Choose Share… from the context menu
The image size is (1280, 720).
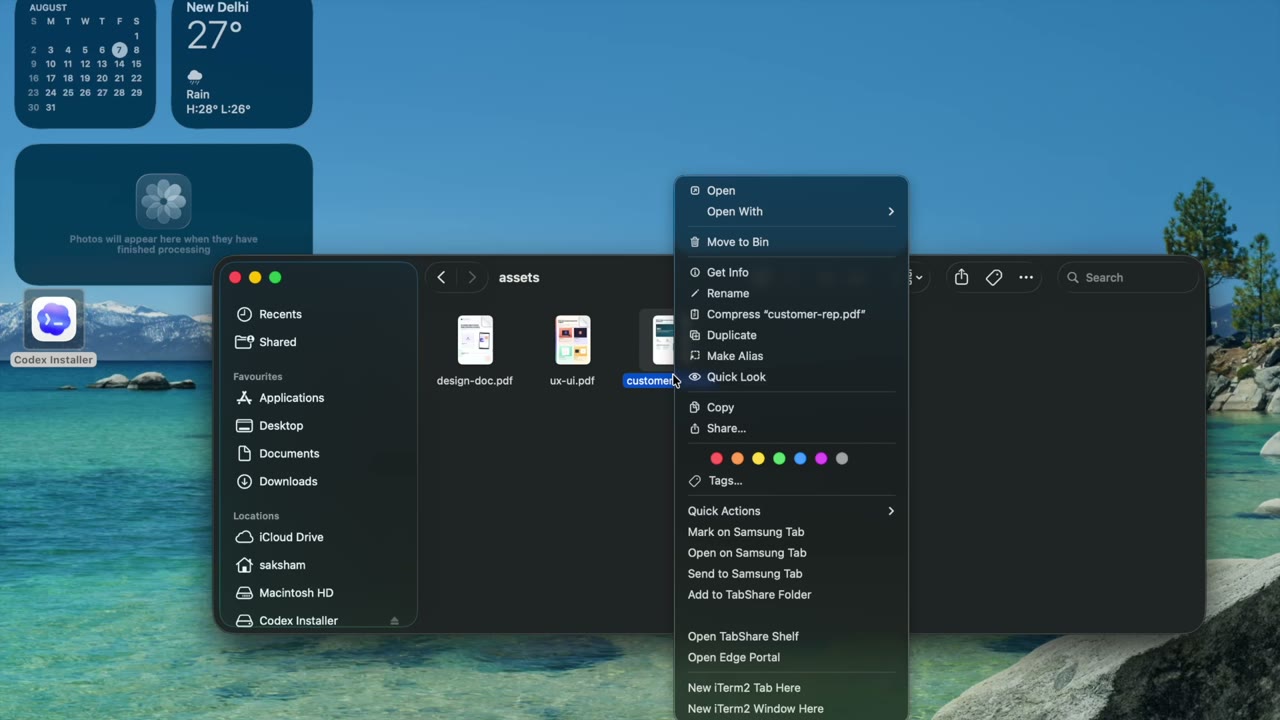791,428
